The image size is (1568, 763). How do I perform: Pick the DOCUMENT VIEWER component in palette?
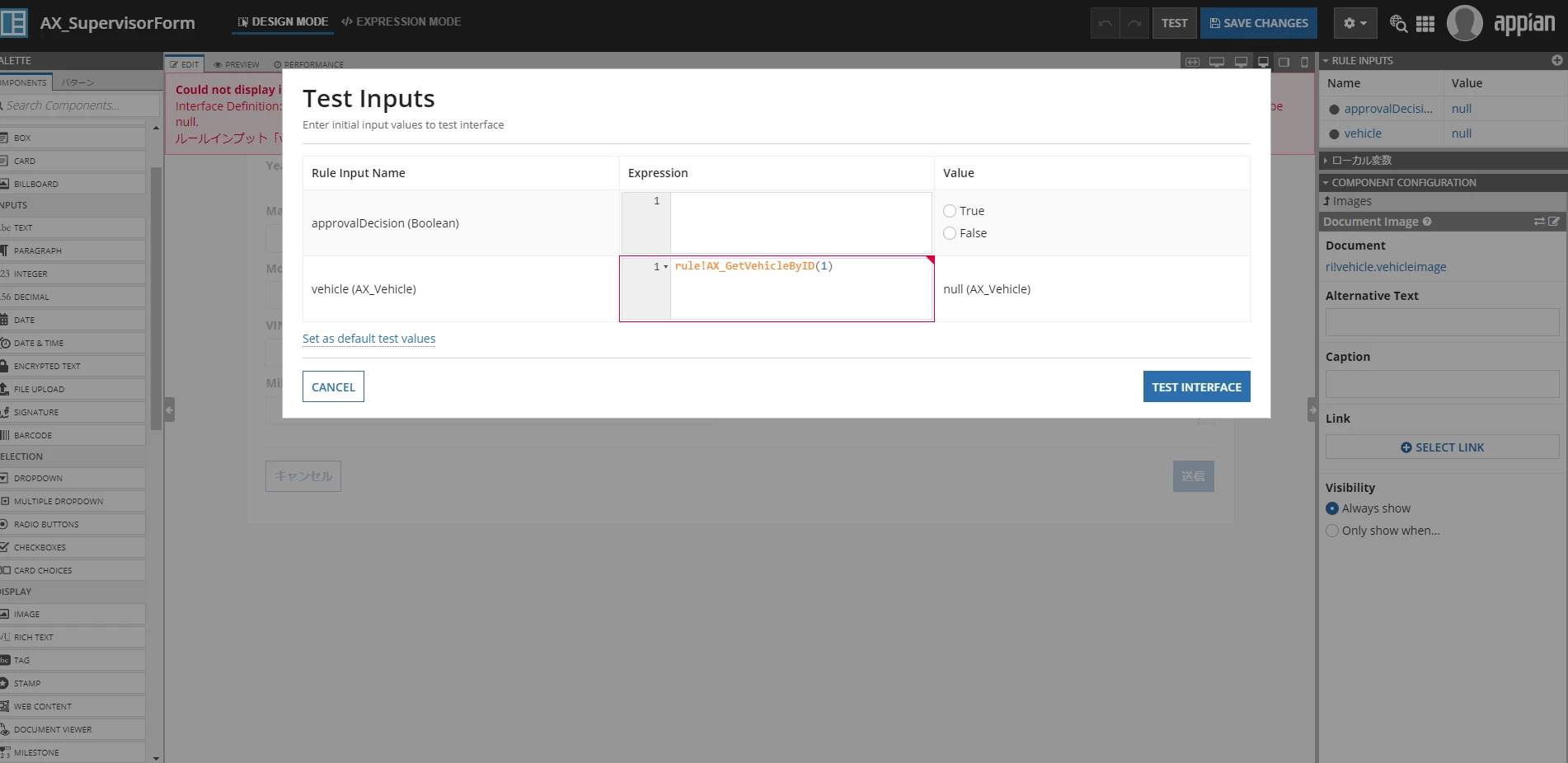coord(73,729)
